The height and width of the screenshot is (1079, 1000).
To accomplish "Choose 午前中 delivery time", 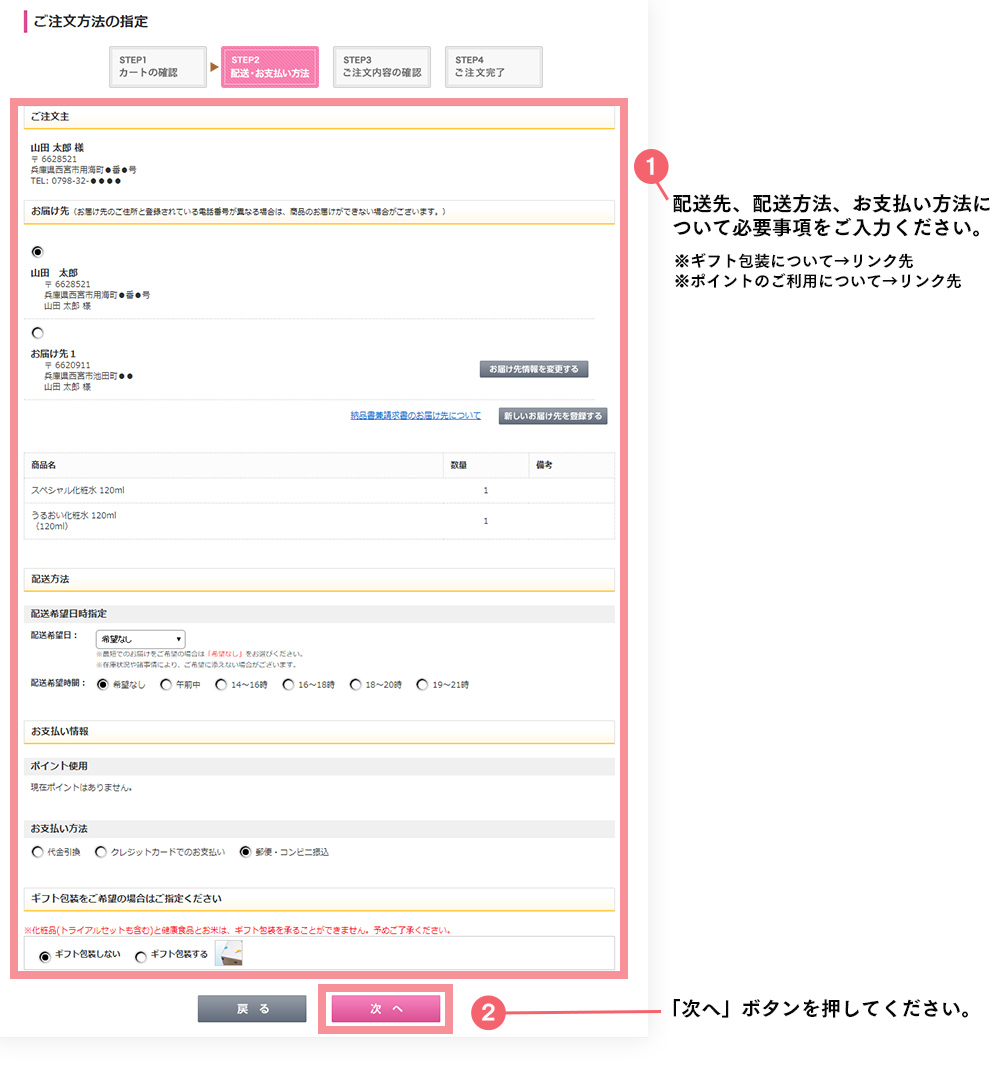I will 166,685.
